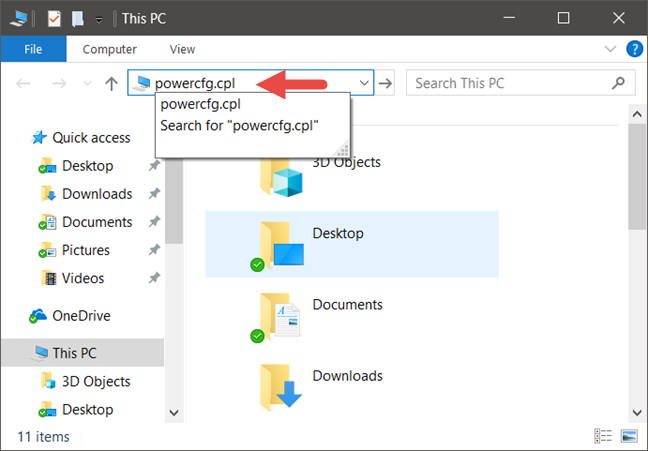Select the Desktop folder in main pane
Screen dimensions: 648x451
click(352, 244)
